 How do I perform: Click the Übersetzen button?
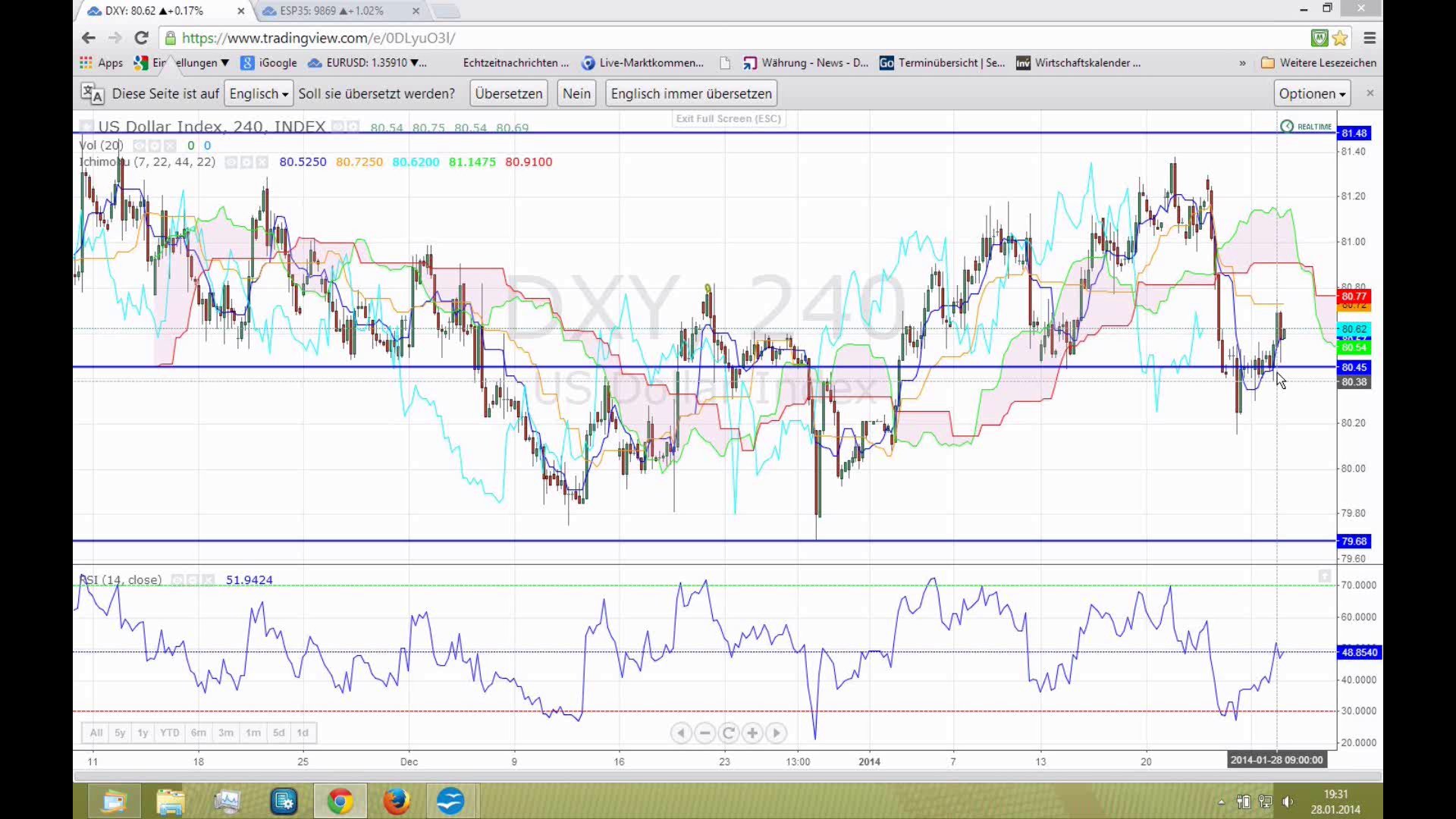pyautogui.click(x=509, y=94)
